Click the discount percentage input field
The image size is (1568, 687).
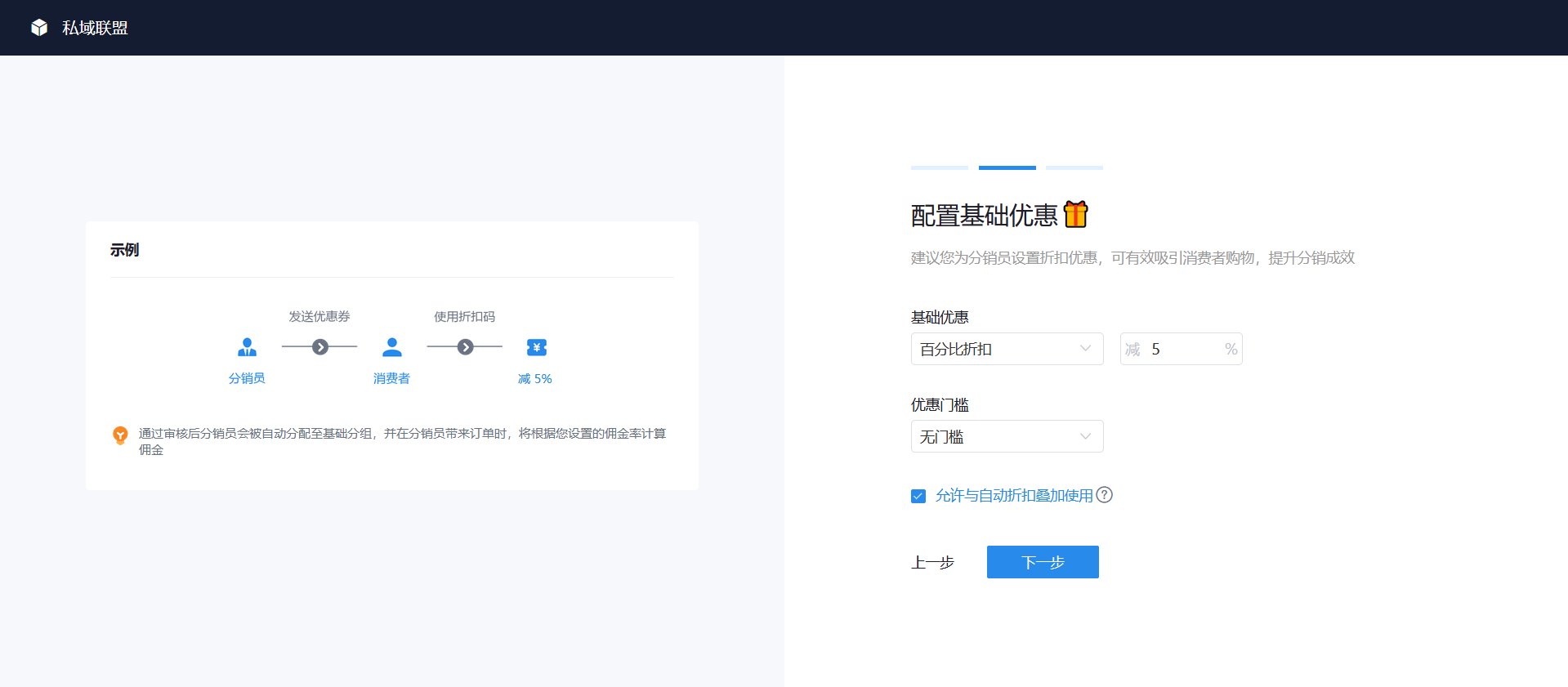(x=1181, y=349)
